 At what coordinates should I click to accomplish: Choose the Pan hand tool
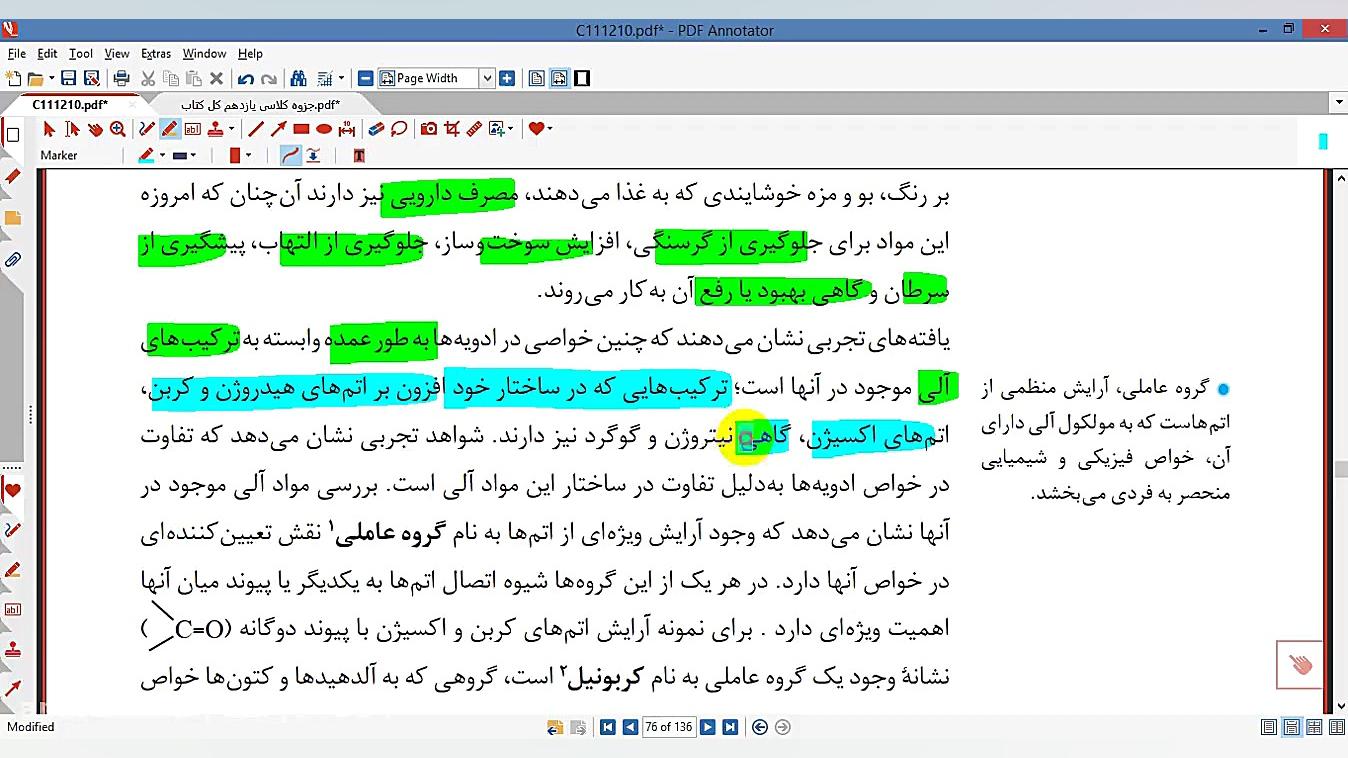pyautogui.click(x=95, y=129)
